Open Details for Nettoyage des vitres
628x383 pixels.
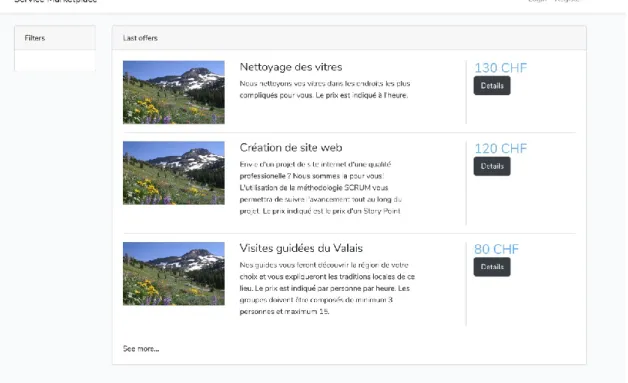pyautogui.click(x=492, y=86)
